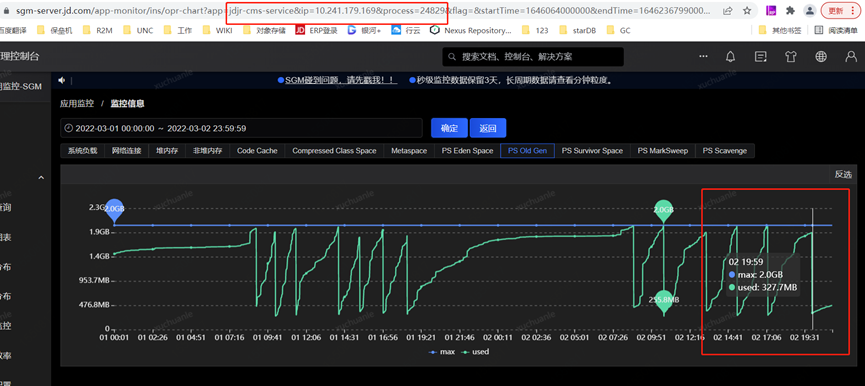Screen dimensions: 865x386
Task: Collapse the sidebar menu chevron
Action: coord(41,178)
